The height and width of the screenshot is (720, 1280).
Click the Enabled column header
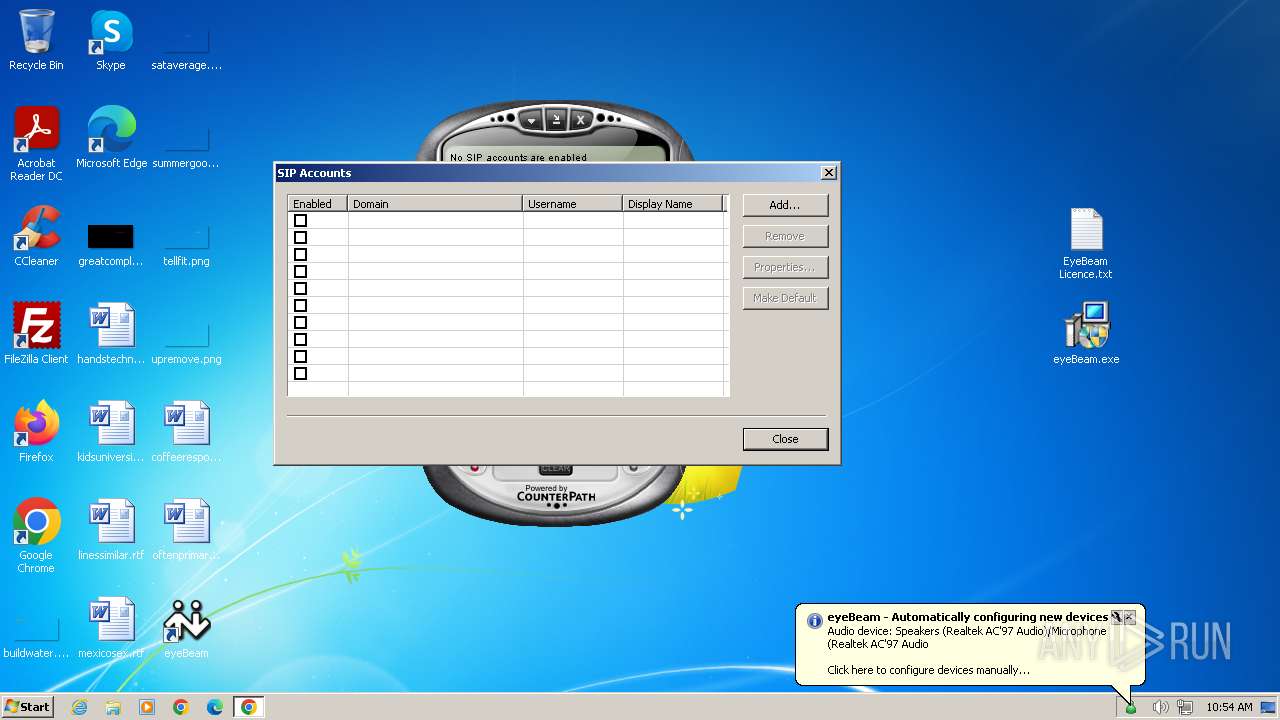pos(318,204)
